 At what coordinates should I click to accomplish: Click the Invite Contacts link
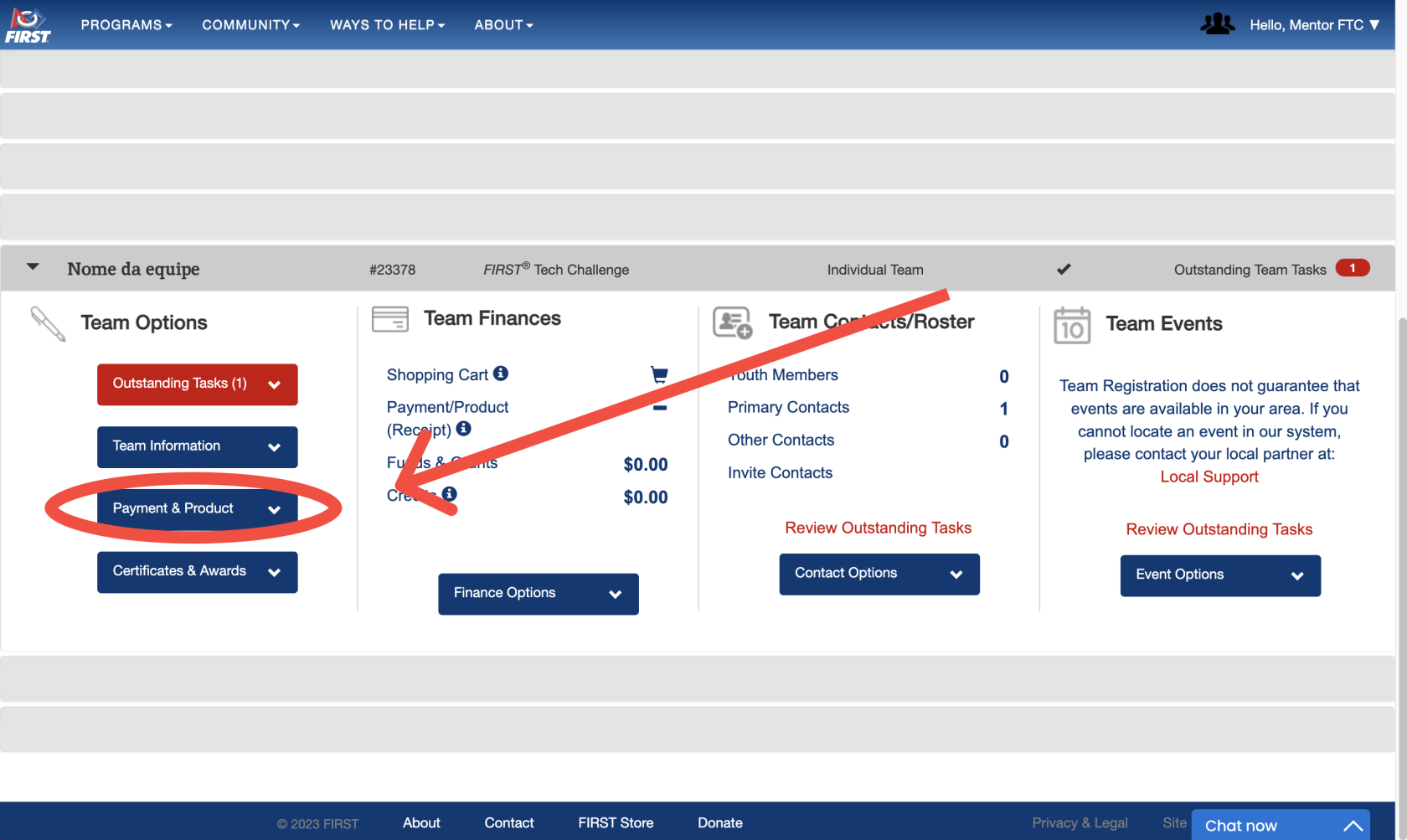pos(780,472)
